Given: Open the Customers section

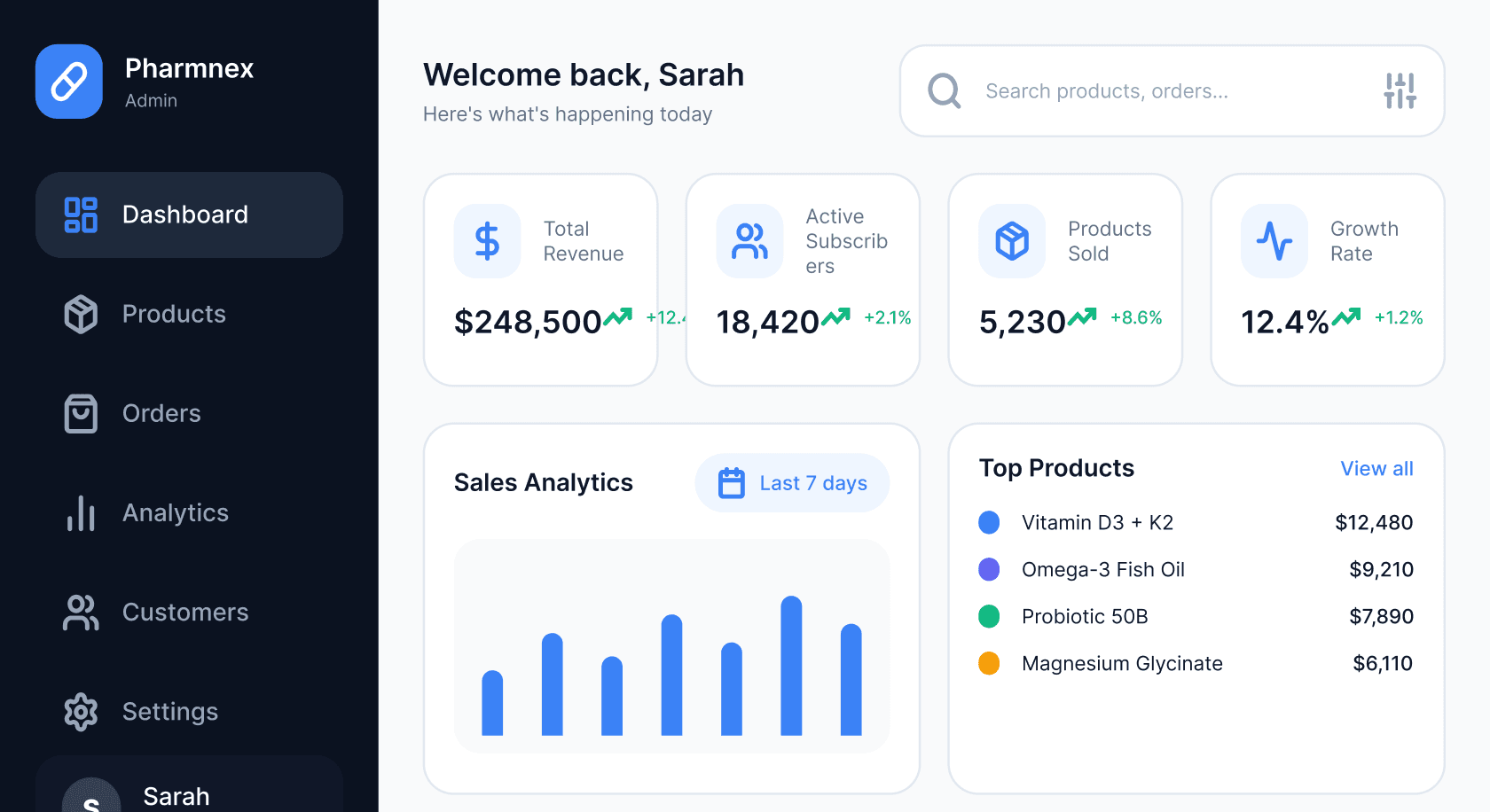Looking at the screenshot, I should tap(189, 613).
